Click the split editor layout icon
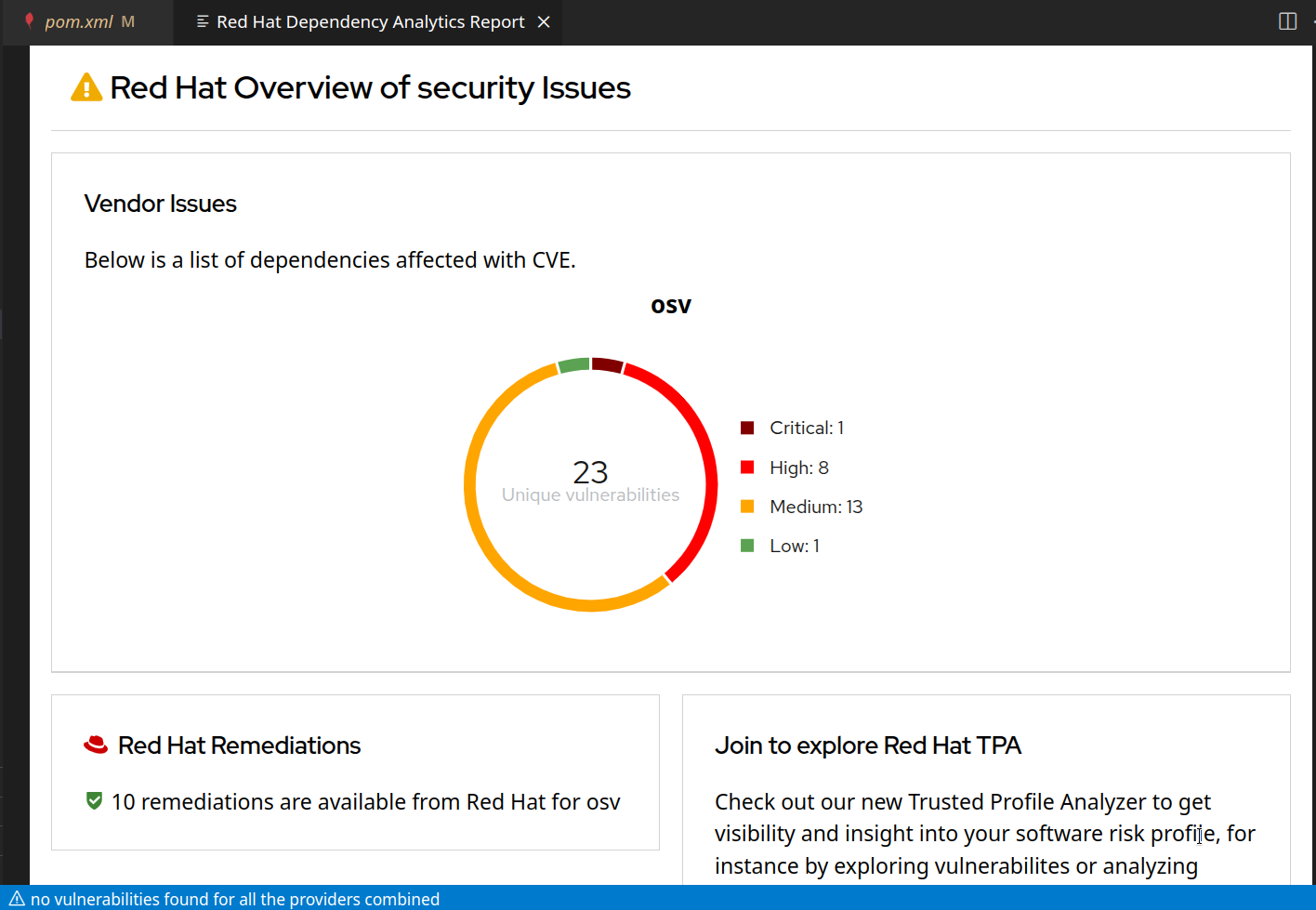 tap(1287, 21)
